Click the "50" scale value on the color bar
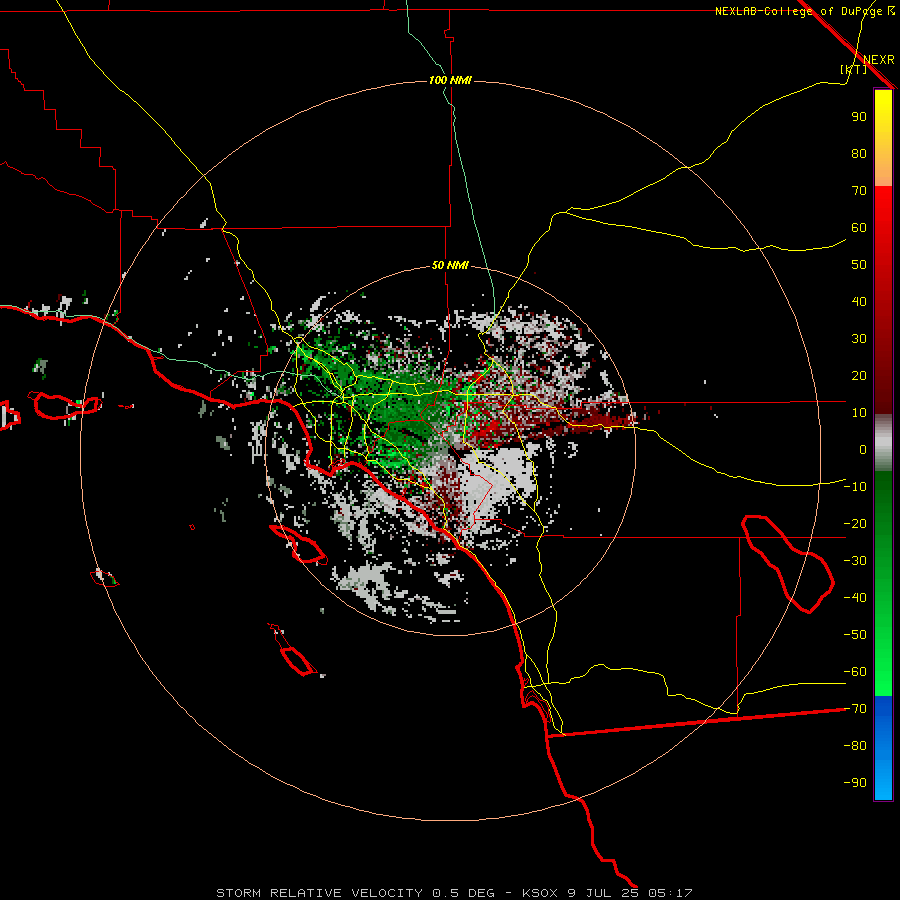Image resolution: width=900 pixels, height=900 pixels. pos(859,265)
